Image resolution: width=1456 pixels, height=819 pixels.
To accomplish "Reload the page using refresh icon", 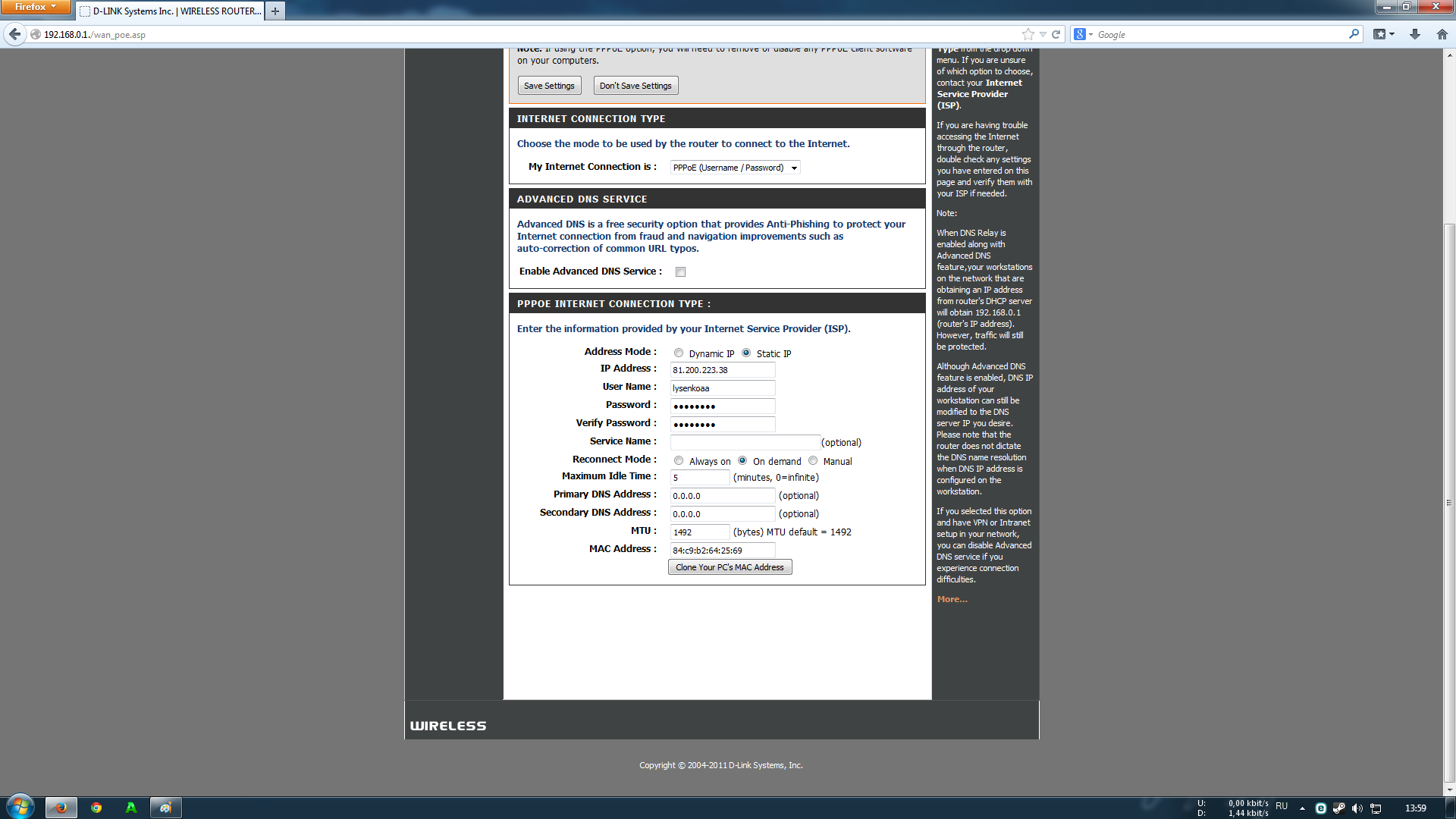I will pyautogui.click(x=1056, y=34).
